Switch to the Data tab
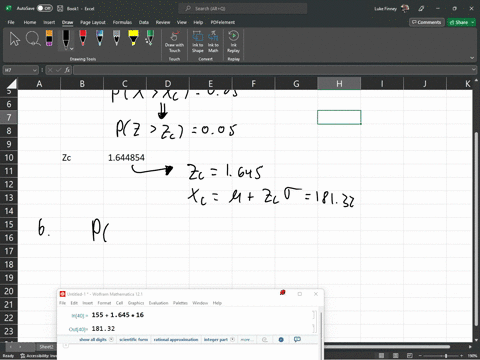The image size is (480, 360). (x=144, y=22)
